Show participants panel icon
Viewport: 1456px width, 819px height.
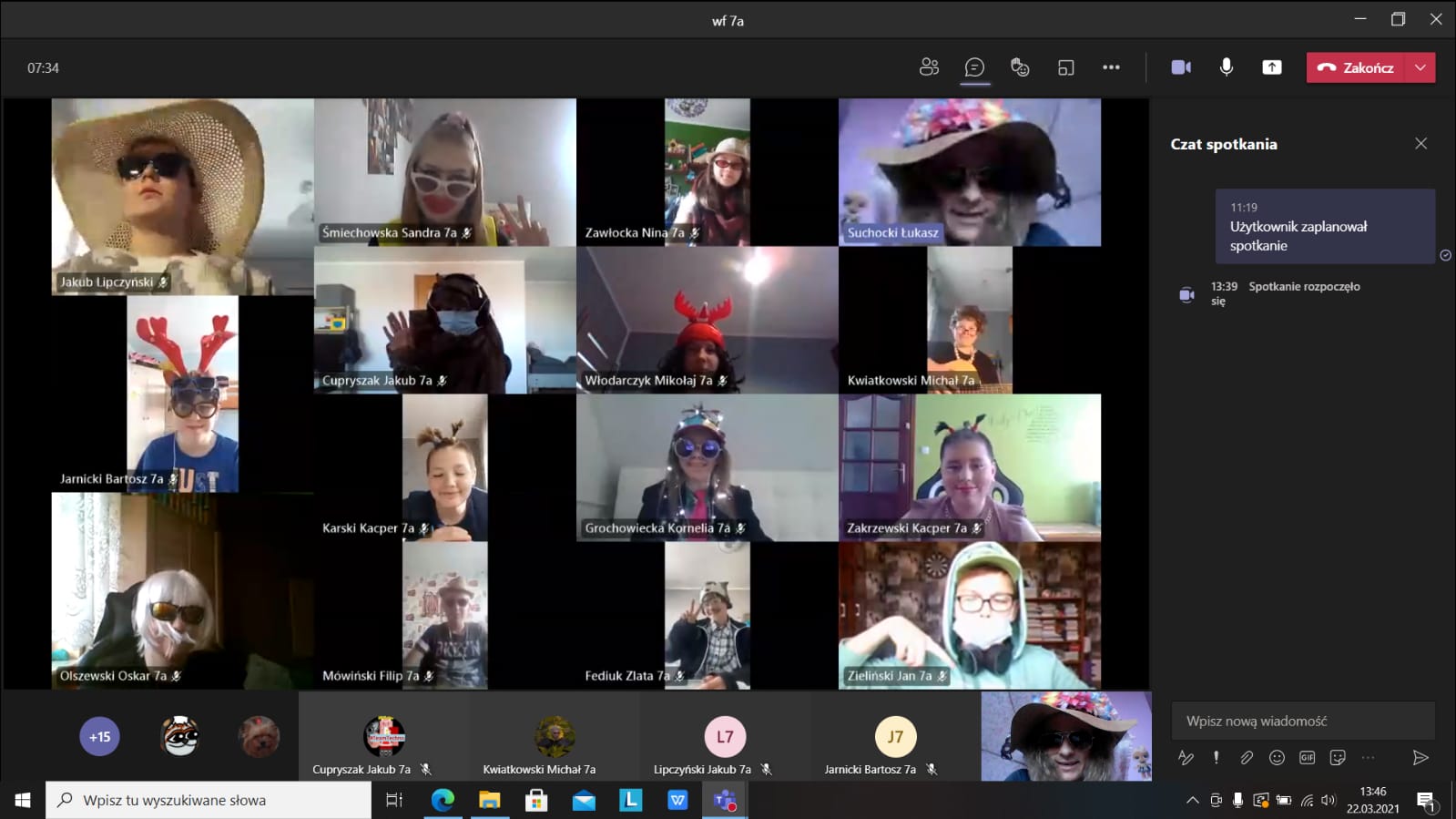click(x=929, y=67)
